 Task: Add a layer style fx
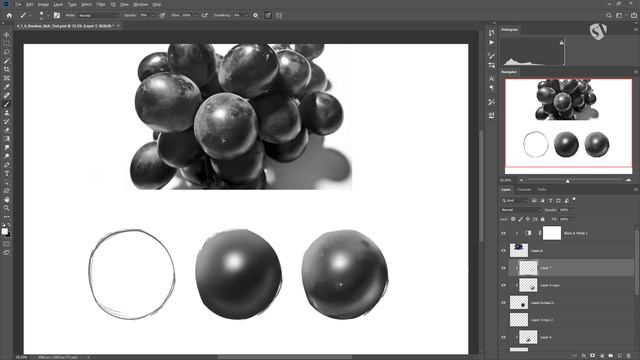click(x=584, y=356)
